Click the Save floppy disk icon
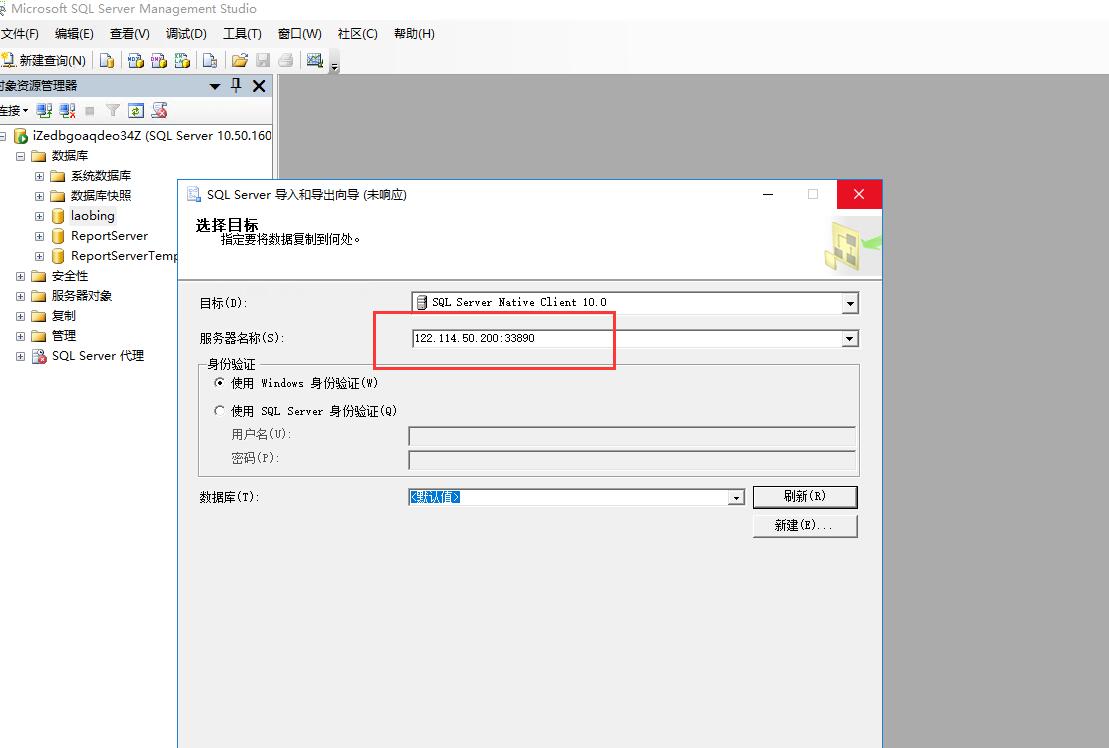1109x748 pixels. pos(263,61)
